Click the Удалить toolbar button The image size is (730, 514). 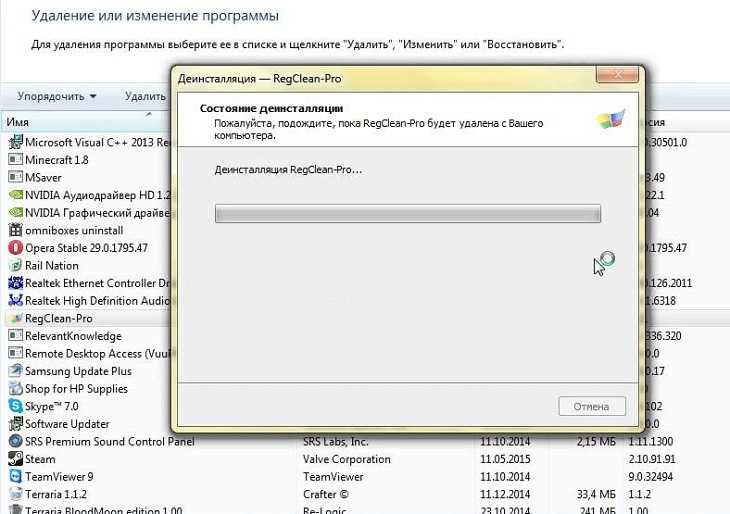click(145, 96)
